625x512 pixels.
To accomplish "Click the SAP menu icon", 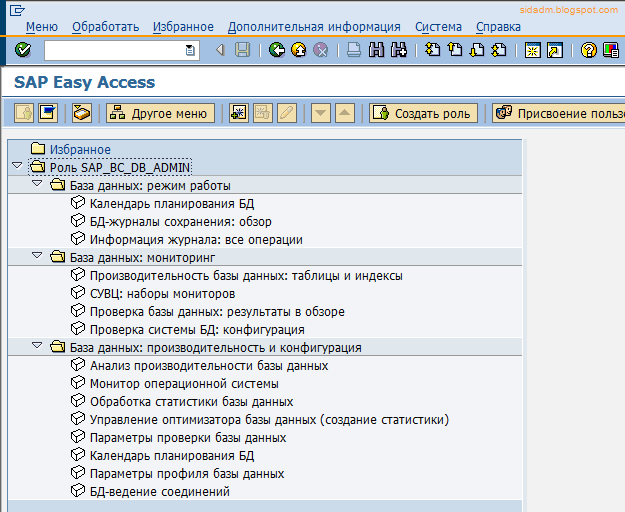I will point(48,113).
